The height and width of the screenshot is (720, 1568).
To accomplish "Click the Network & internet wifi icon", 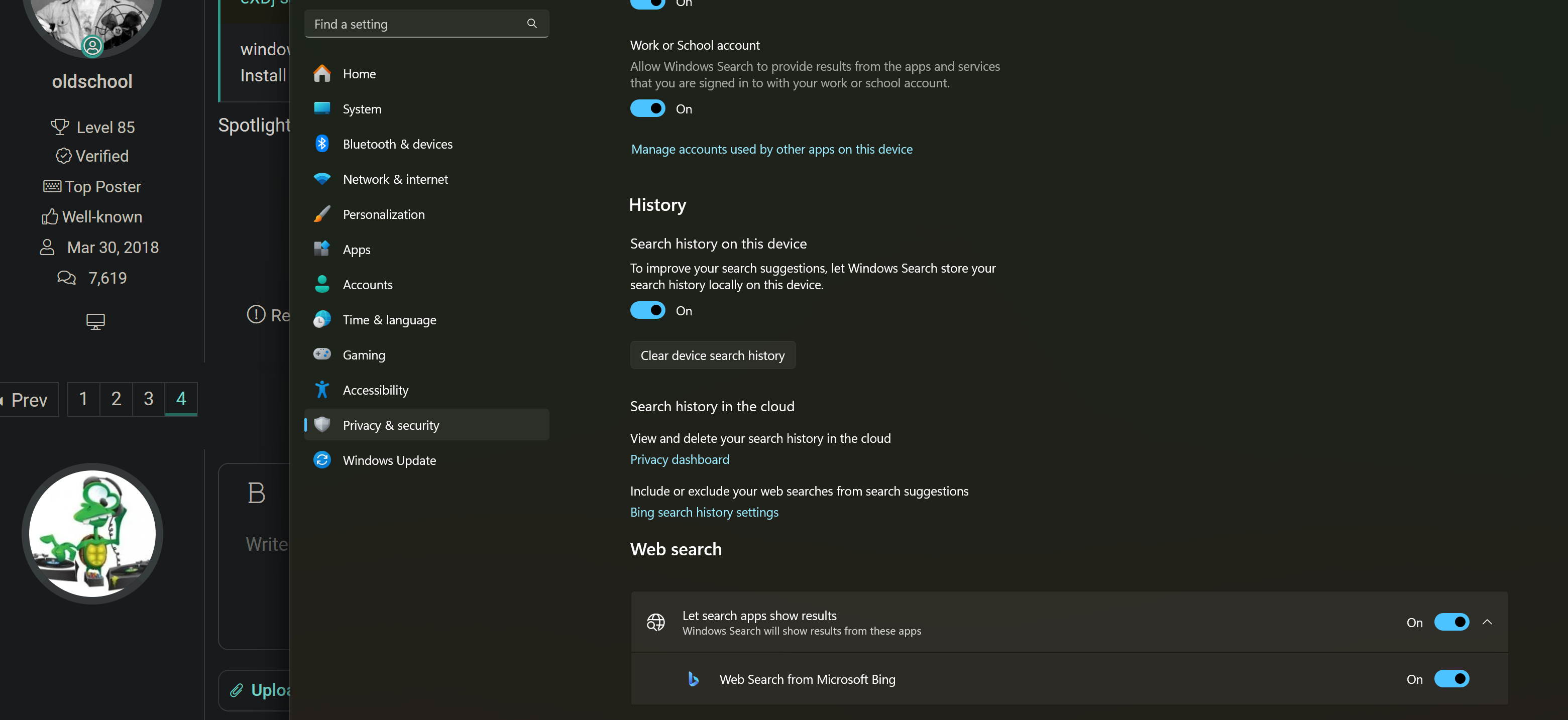I will click(x=322, y=179).
